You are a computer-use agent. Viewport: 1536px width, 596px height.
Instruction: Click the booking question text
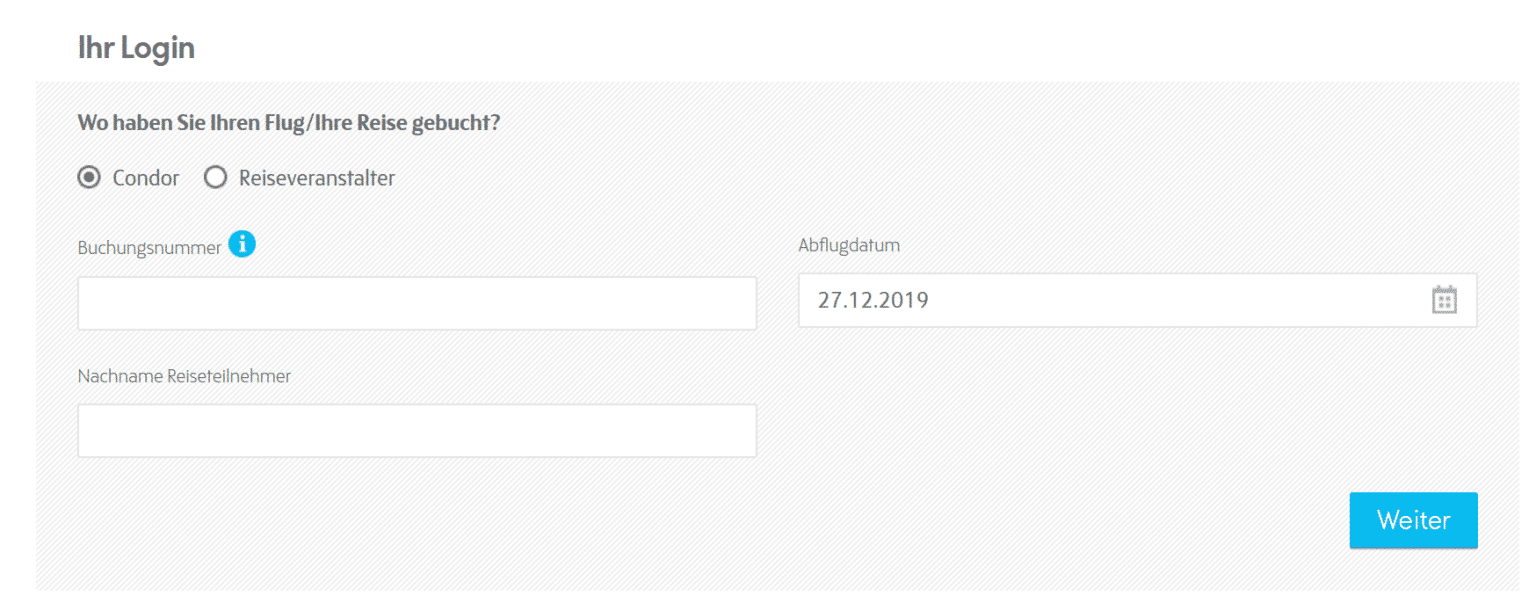coord(289,125)
